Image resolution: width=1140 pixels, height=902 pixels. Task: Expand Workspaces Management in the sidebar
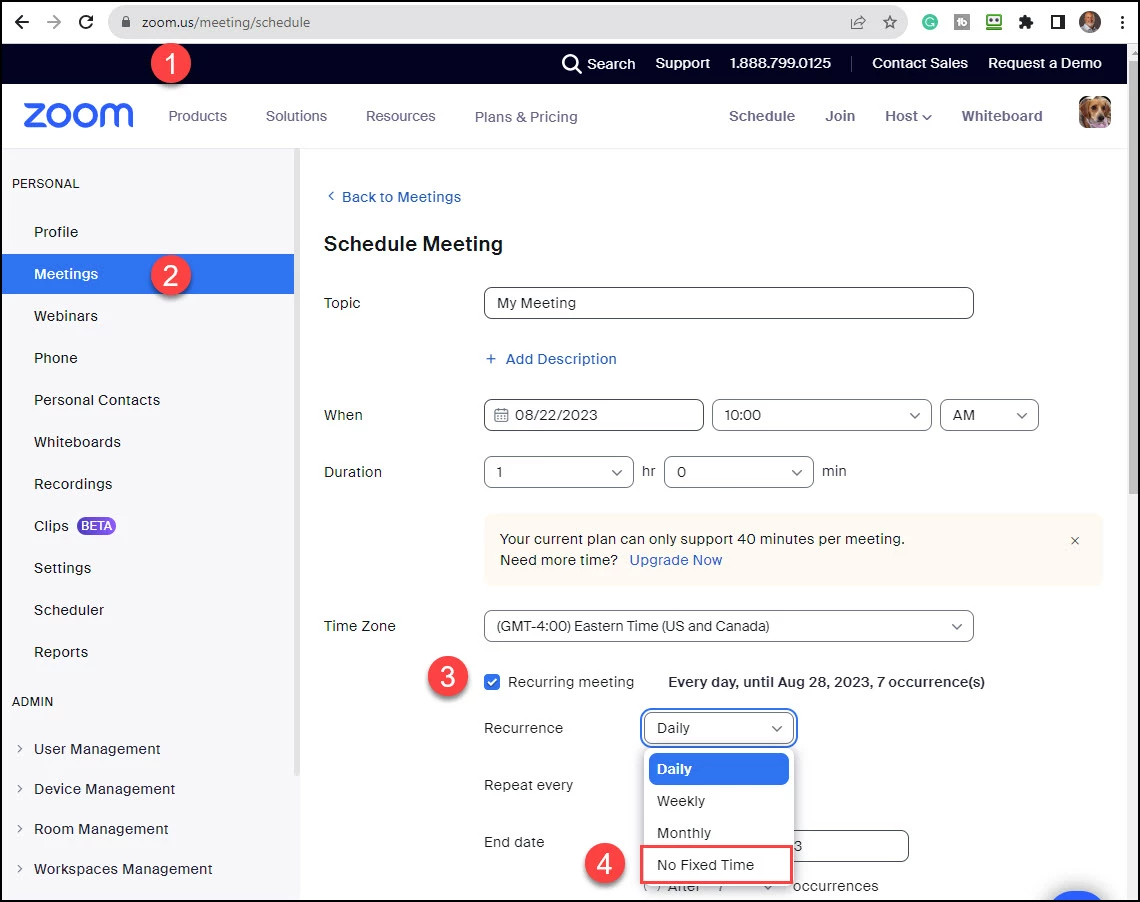click(x=20, y=869)
